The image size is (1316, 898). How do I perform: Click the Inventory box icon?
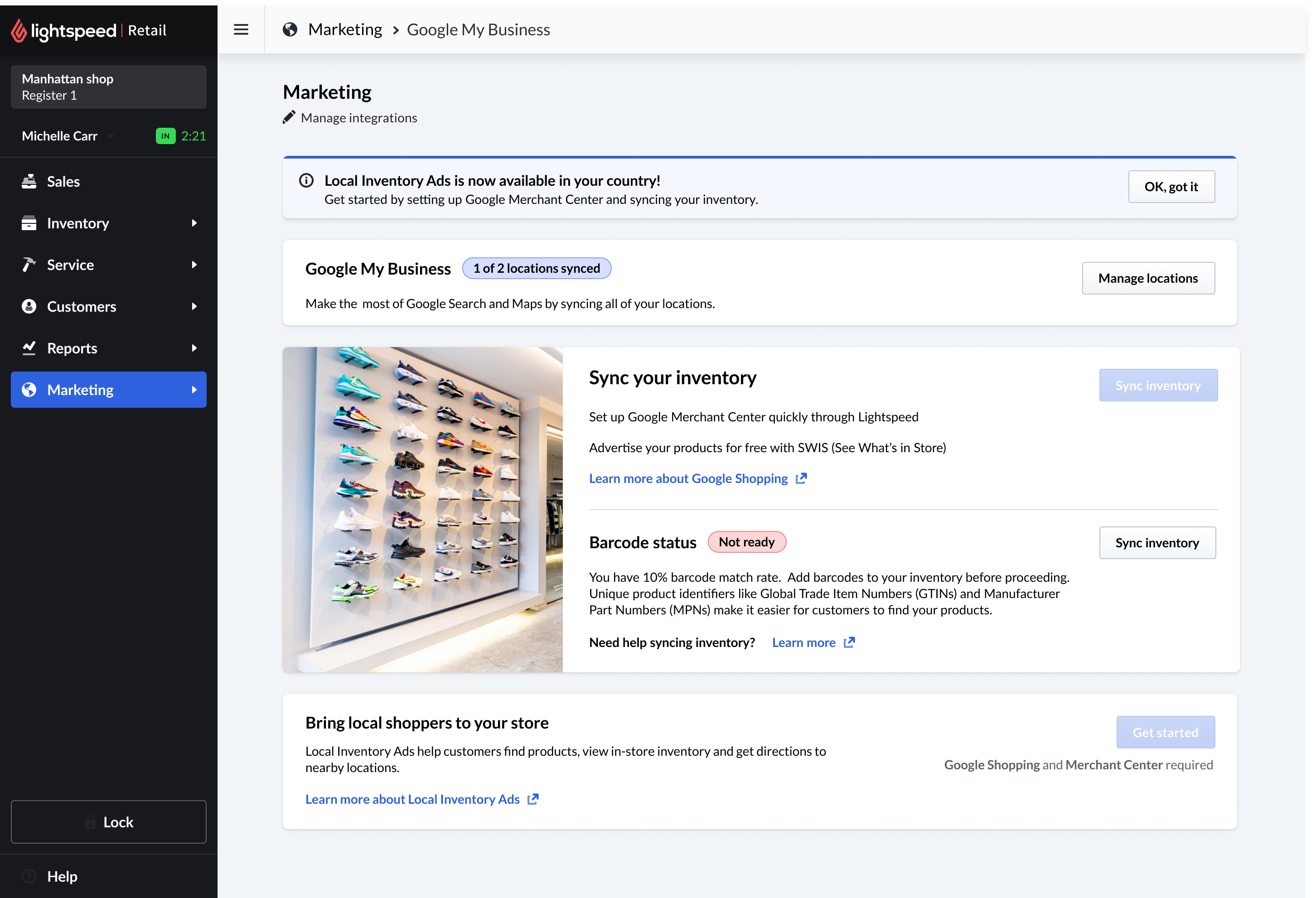coord(29,223)
